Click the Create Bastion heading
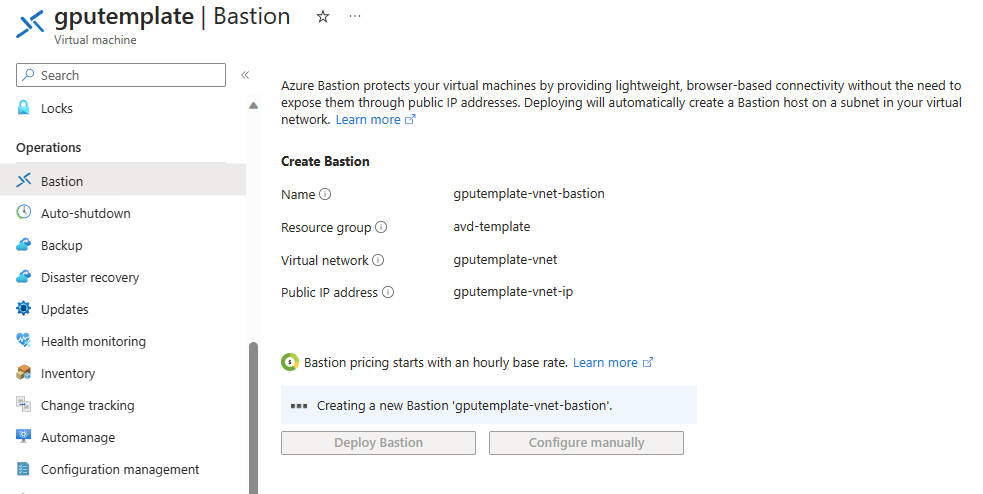This screenshot has height=494, width=983. pyautogui.click(x=325, y=161)
